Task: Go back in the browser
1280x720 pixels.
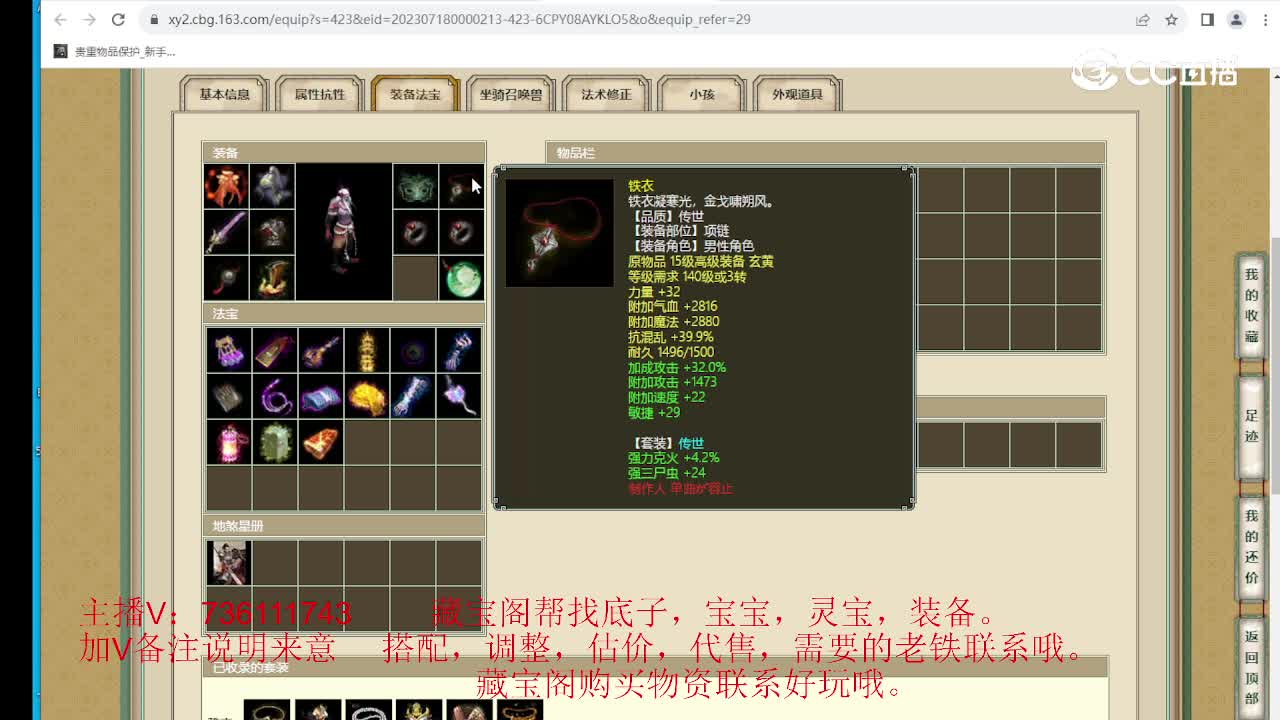Action: 60,19
